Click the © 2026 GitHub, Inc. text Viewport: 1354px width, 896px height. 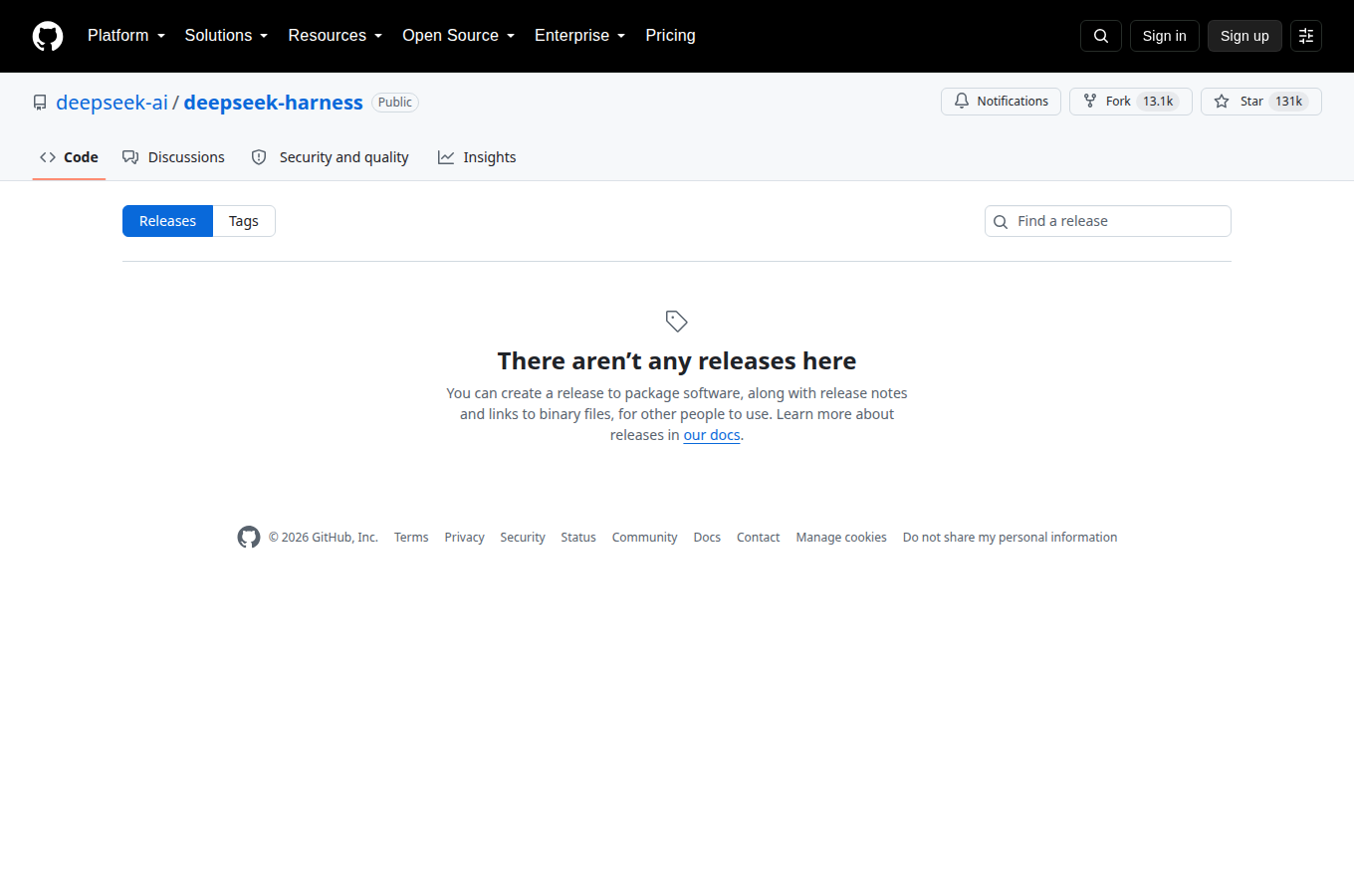coord(323,538)
